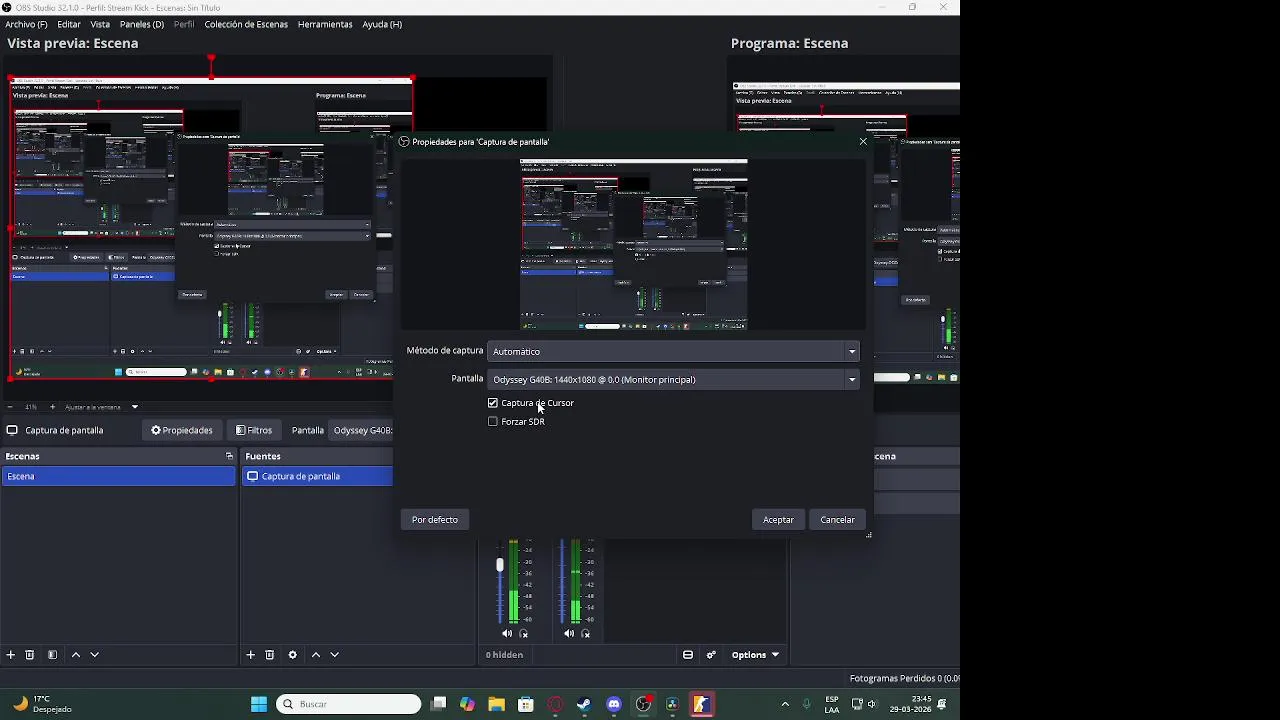Image resolution: width=1280 pixels, height=720 pixels.
Task: Delete selected scene with trash icon
Action: [x=30, y=655]
